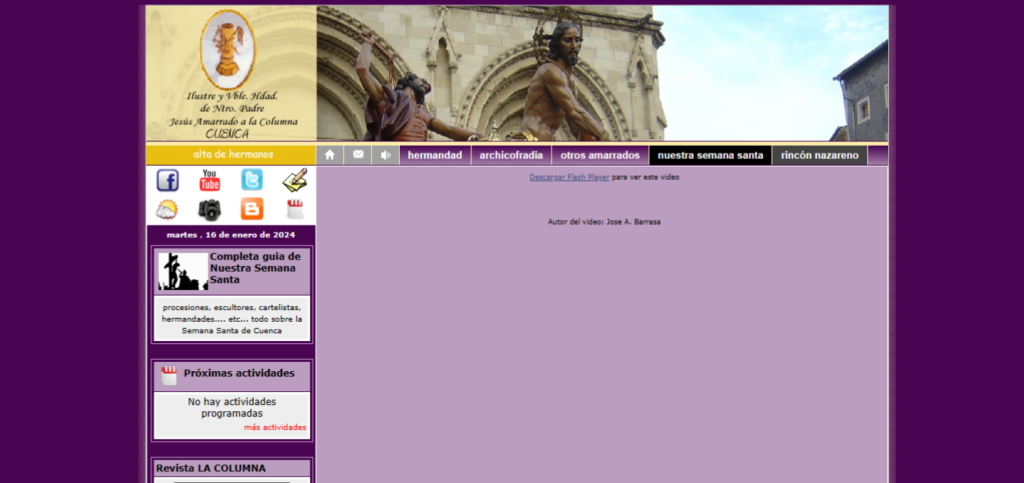
Task: Click the más actividades link
Action: pos(275,427)
